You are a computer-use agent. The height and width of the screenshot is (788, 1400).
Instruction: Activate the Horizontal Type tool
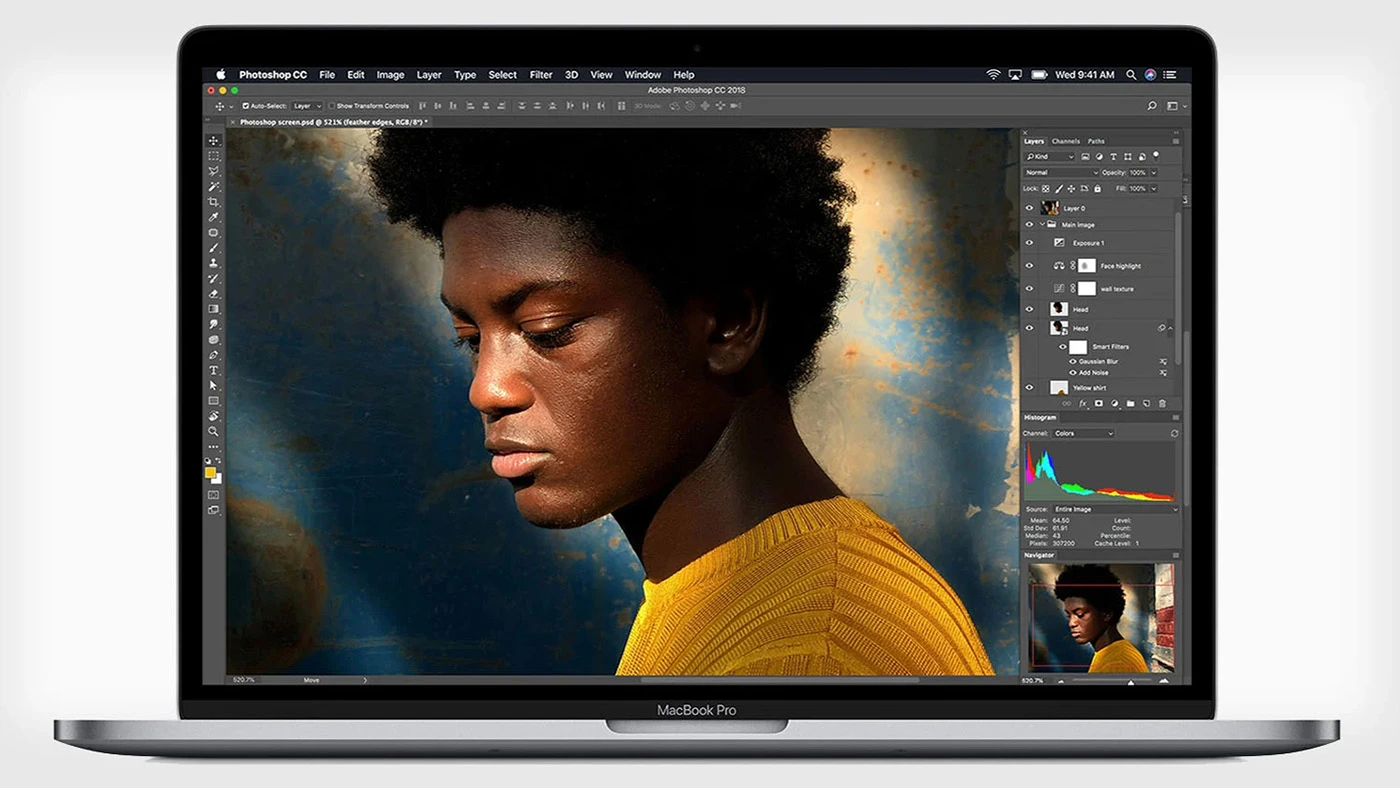coord(214,370)
